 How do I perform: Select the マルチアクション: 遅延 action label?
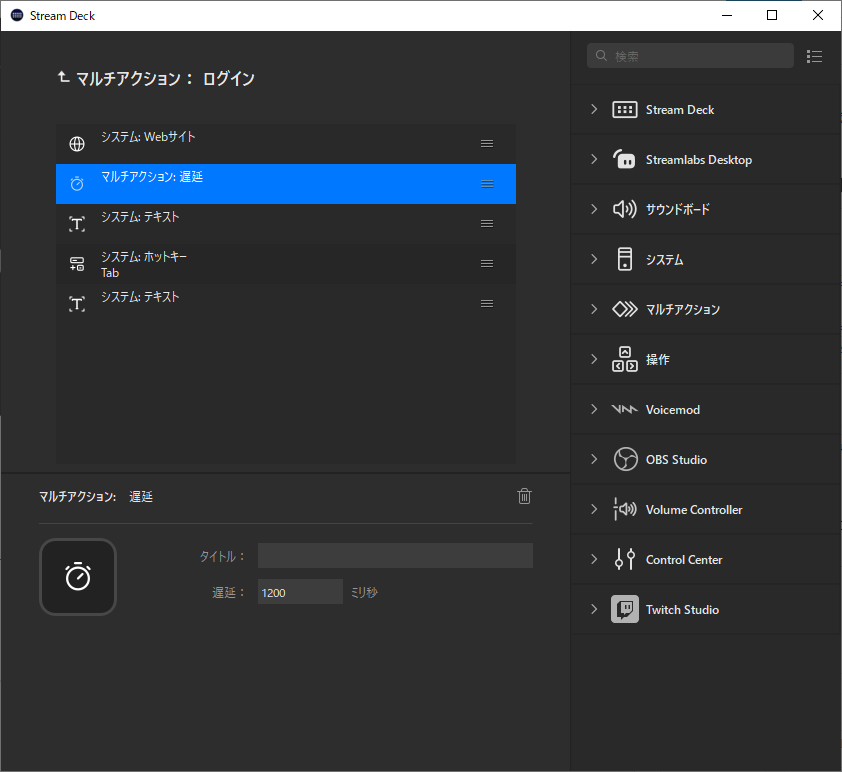pos(152,177)
